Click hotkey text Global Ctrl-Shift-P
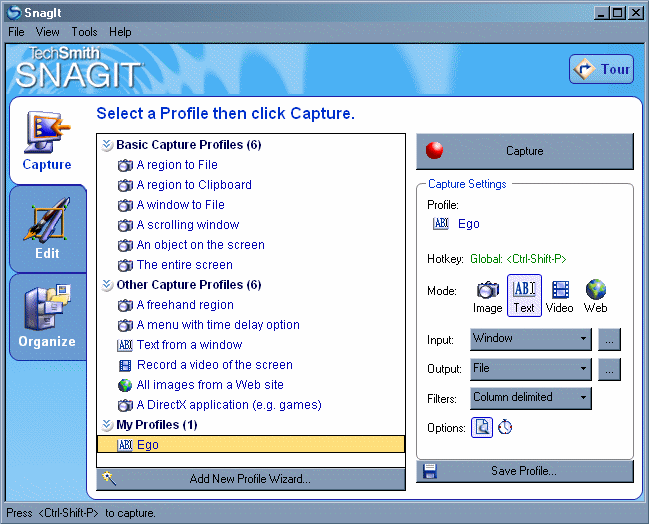This screenshot has width=649, height=524. 518,259
